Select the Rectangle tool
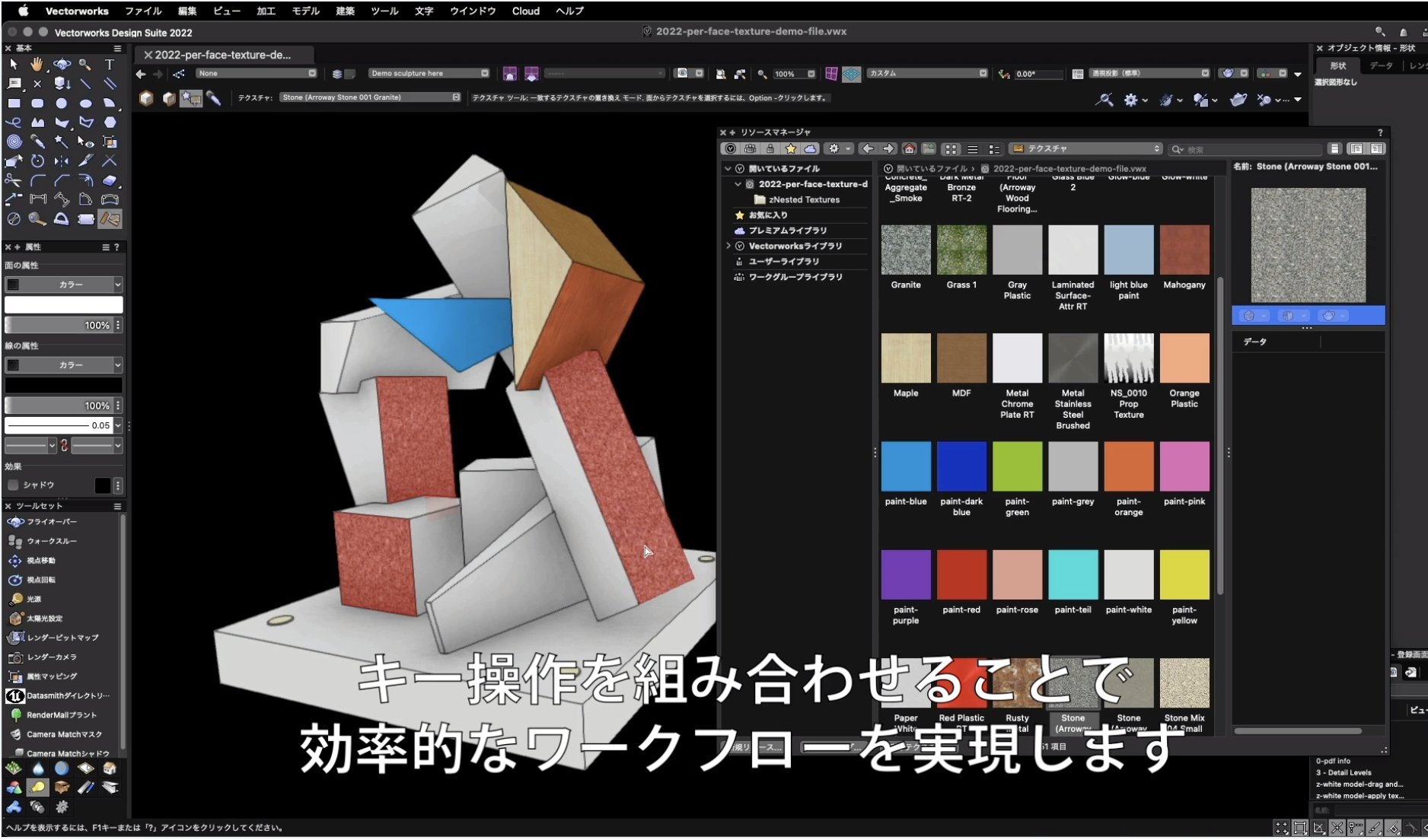Screen dimensions: 1428x840 [x=14, y=103]
